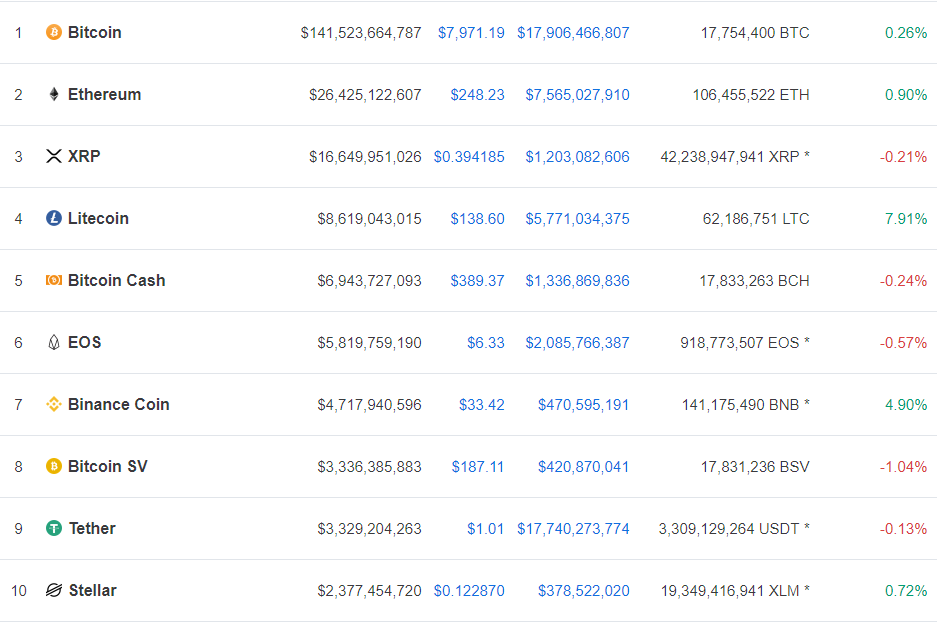The width and height of the screenshot is (937, 622).
Task: Click supply value 106,455,522 ETH
Action: tap(751, 95)
